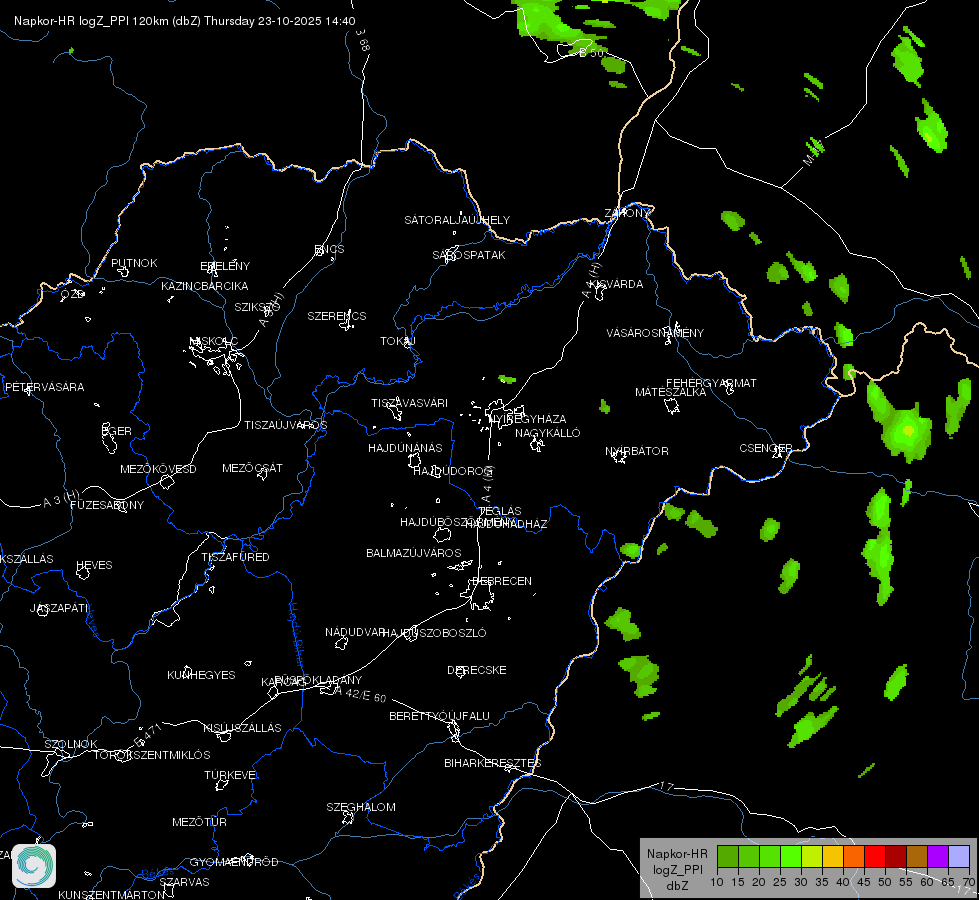979x900 pixels.
Task: Select the TOKAJ town label
Action: point(398,341)
